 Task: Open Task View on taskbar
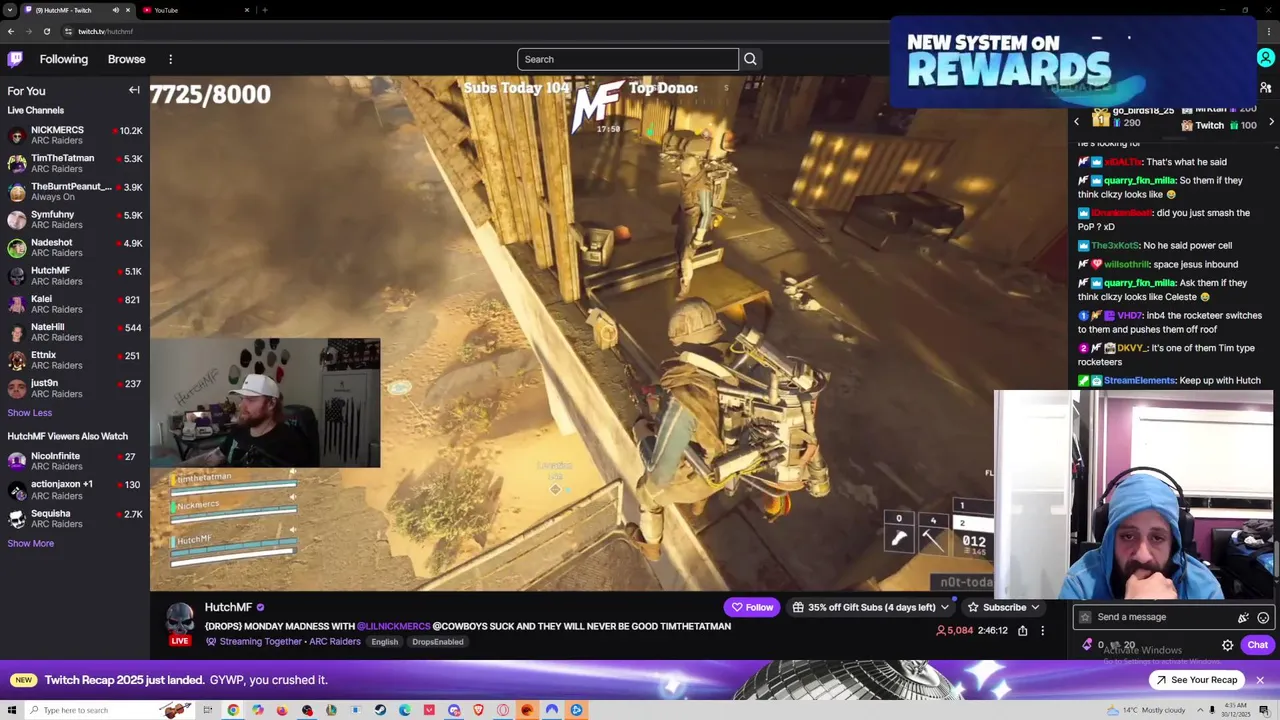[208, 710]
